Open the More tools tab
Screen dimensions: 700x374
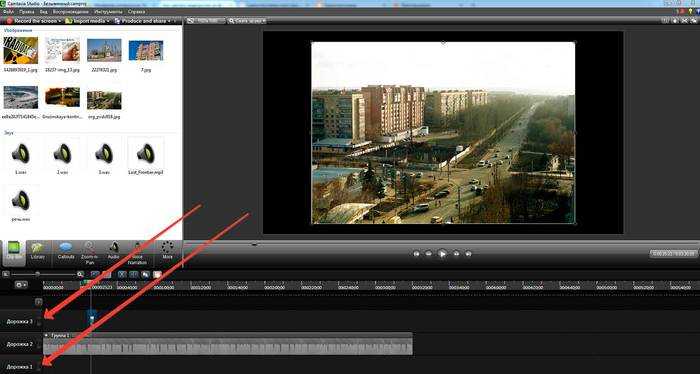167,251
